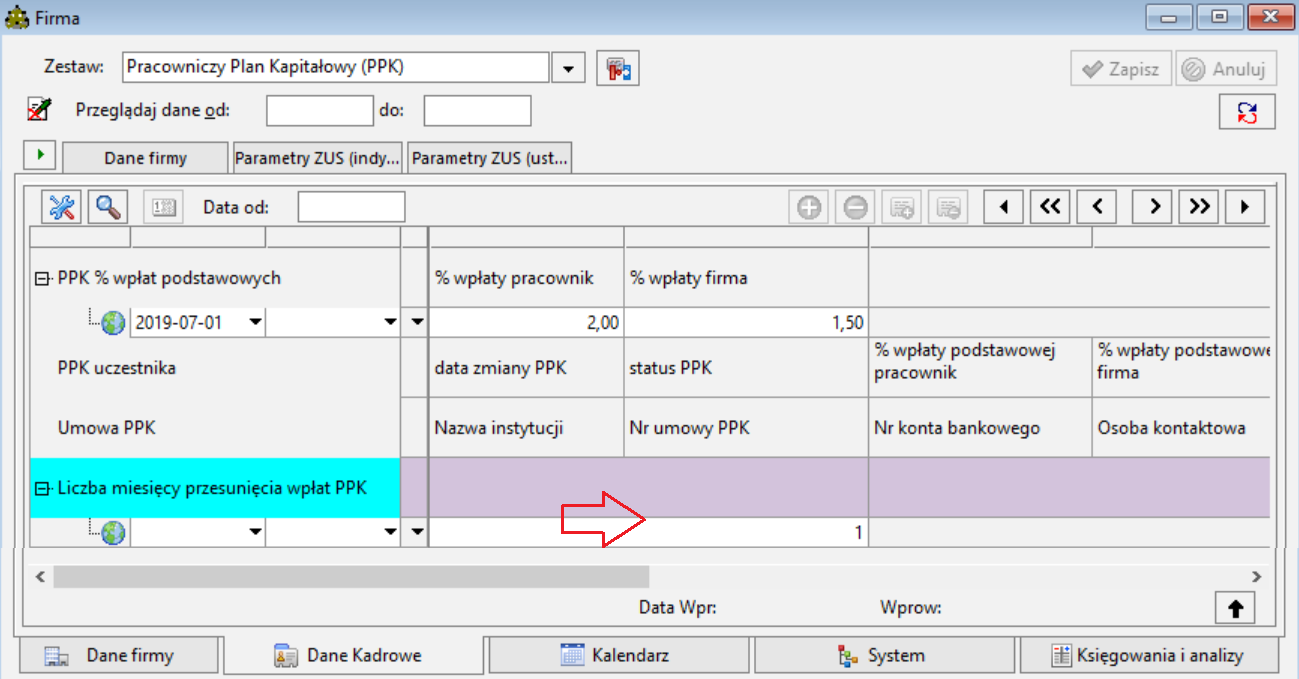Open the Kalendarz bottom tab
Screen dimensions: 1299x679
(618, 656)
